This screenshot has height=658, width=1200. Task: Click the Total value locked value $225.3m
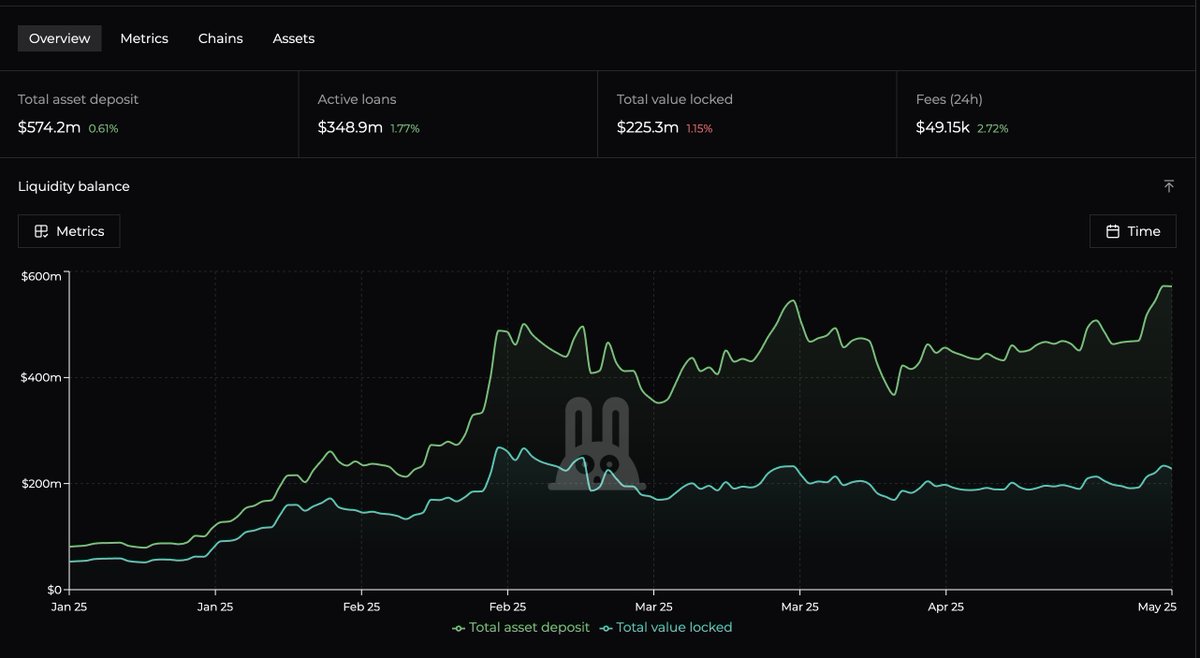coord(648,127)
